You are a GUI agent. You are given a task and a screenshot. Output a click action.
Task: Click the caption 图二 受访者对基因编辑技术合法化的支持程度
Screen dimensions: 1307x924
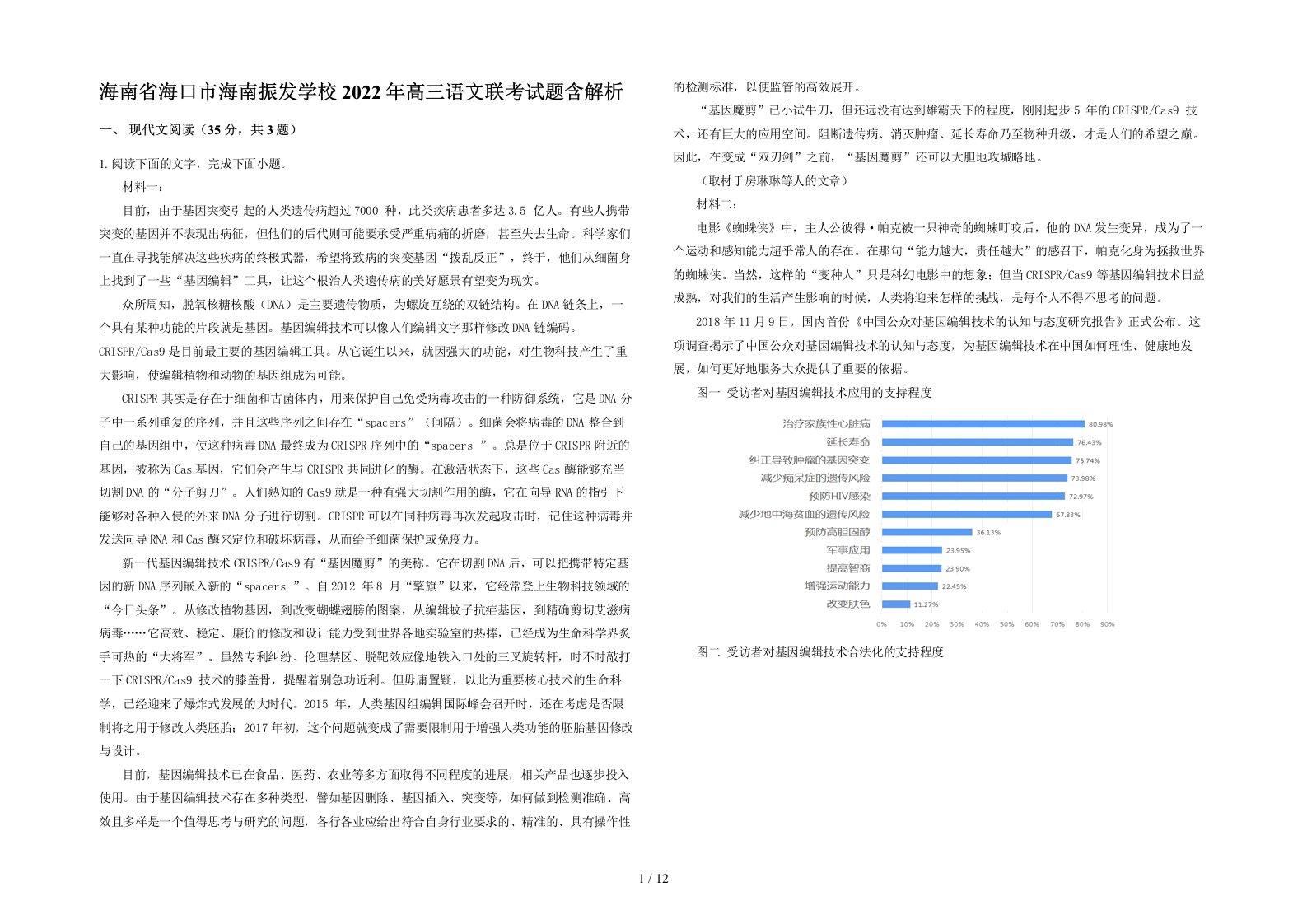(x=819, y=651)
